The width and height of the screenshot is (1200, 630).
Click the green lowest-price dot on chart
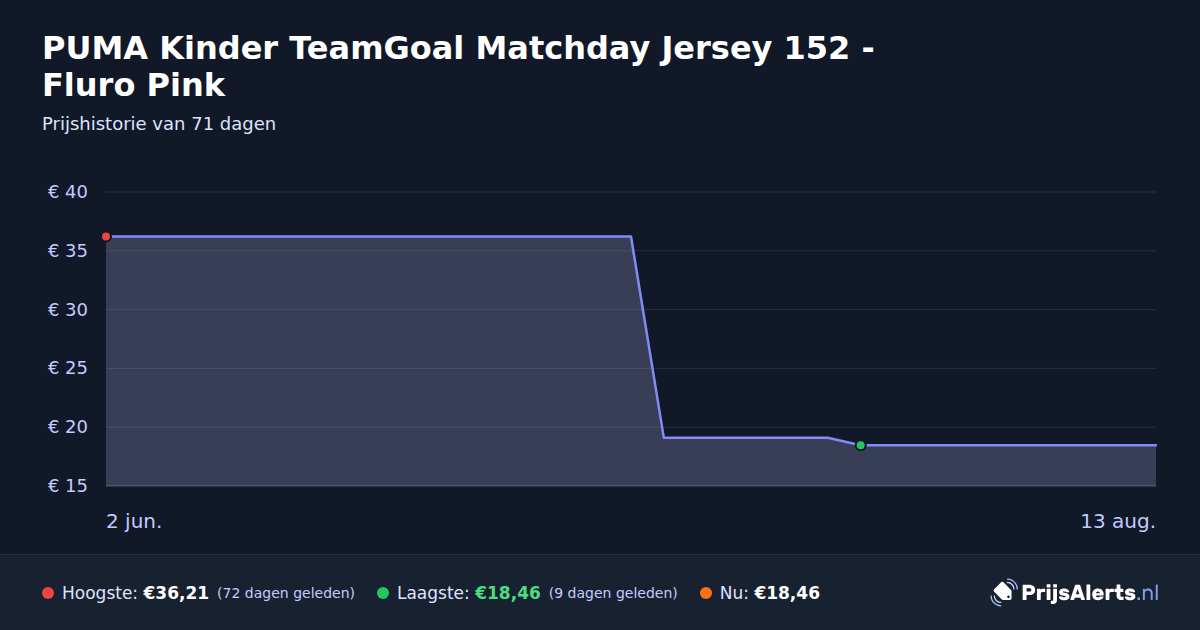(x=860, y=445)
